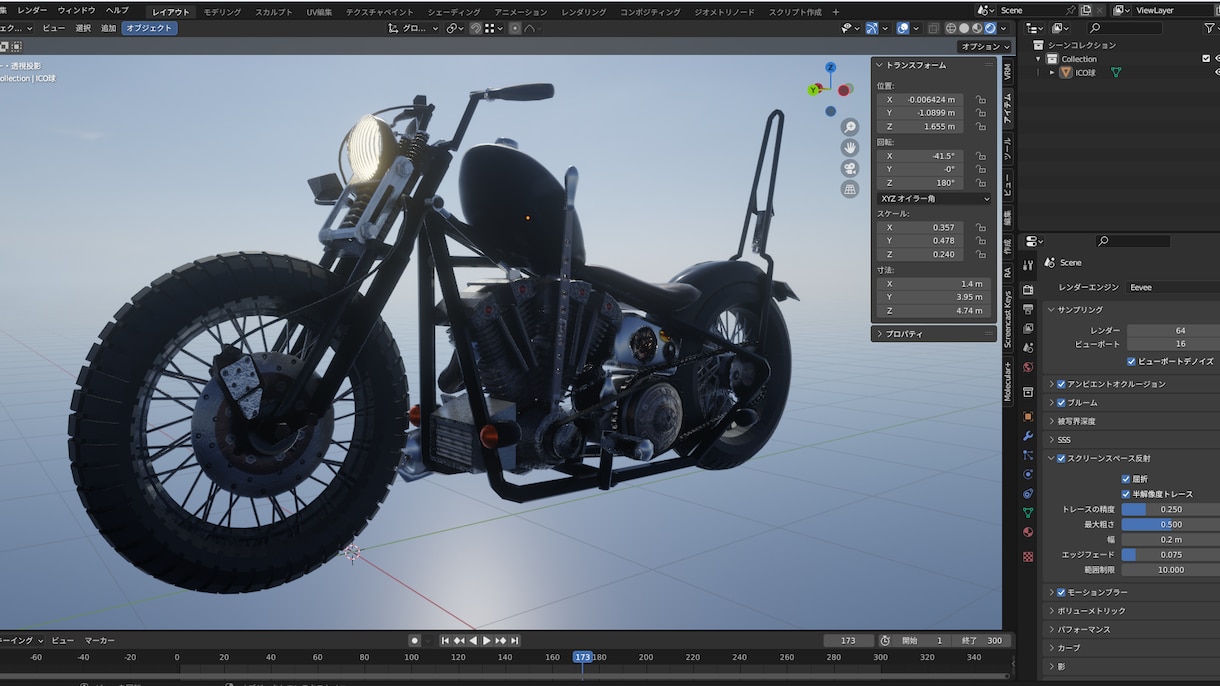Click the current frame 173 field

(849, 640)
